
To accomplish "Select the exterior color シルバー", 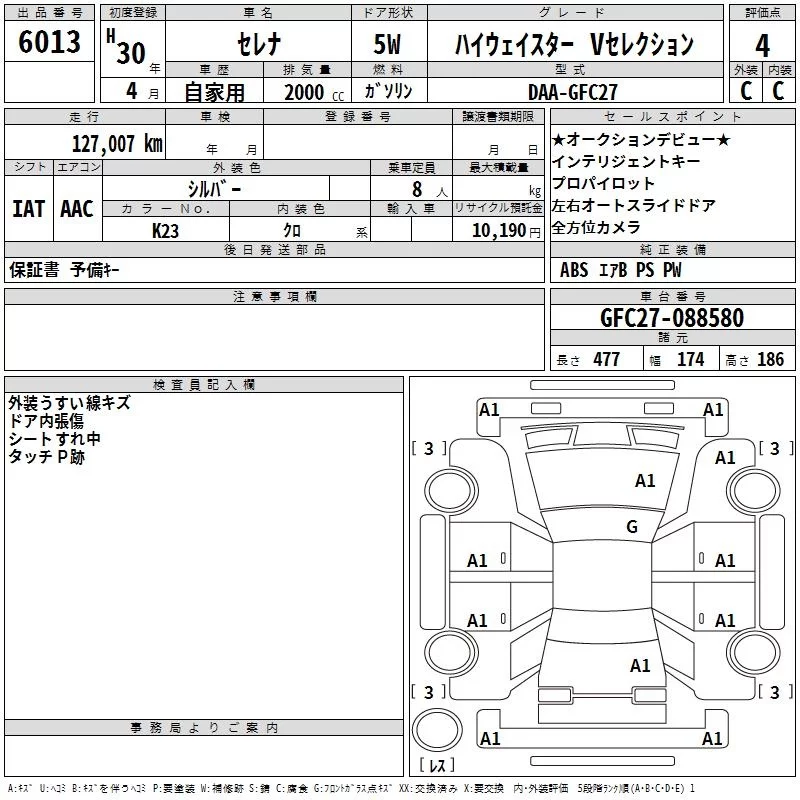I will [x=214, y=189].
